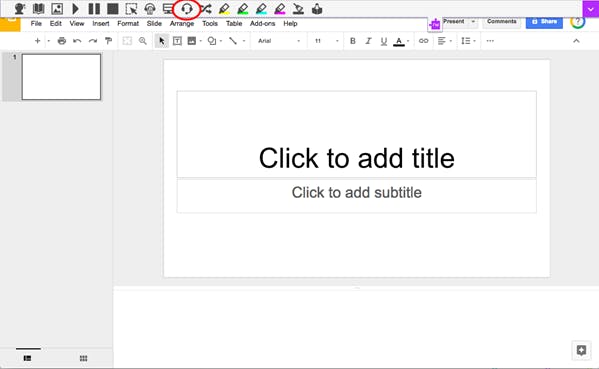Click the Read&Write Pause button

tap(94, 8)
